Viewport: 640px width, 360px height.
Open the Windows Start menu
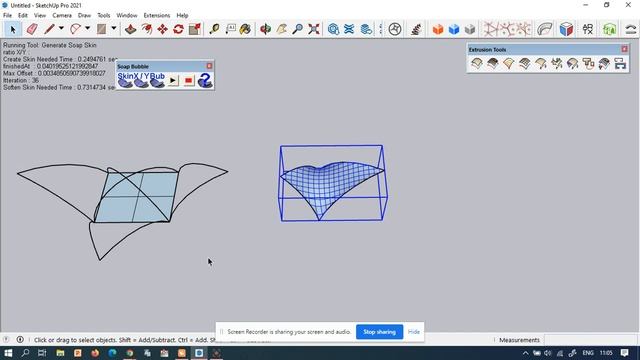click(x=8, y=353)
